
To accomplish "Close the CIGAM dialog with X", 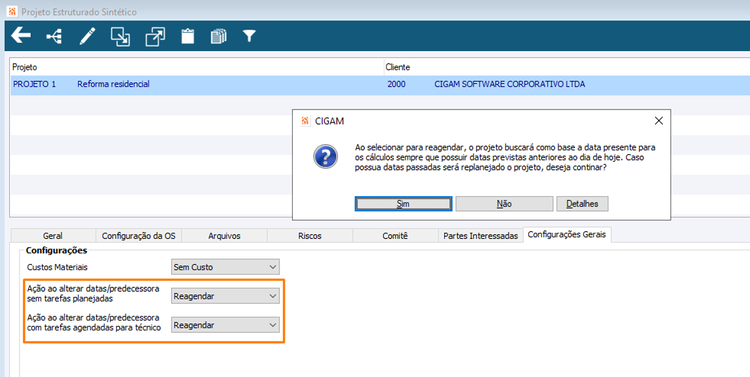I will click(659, 121).
